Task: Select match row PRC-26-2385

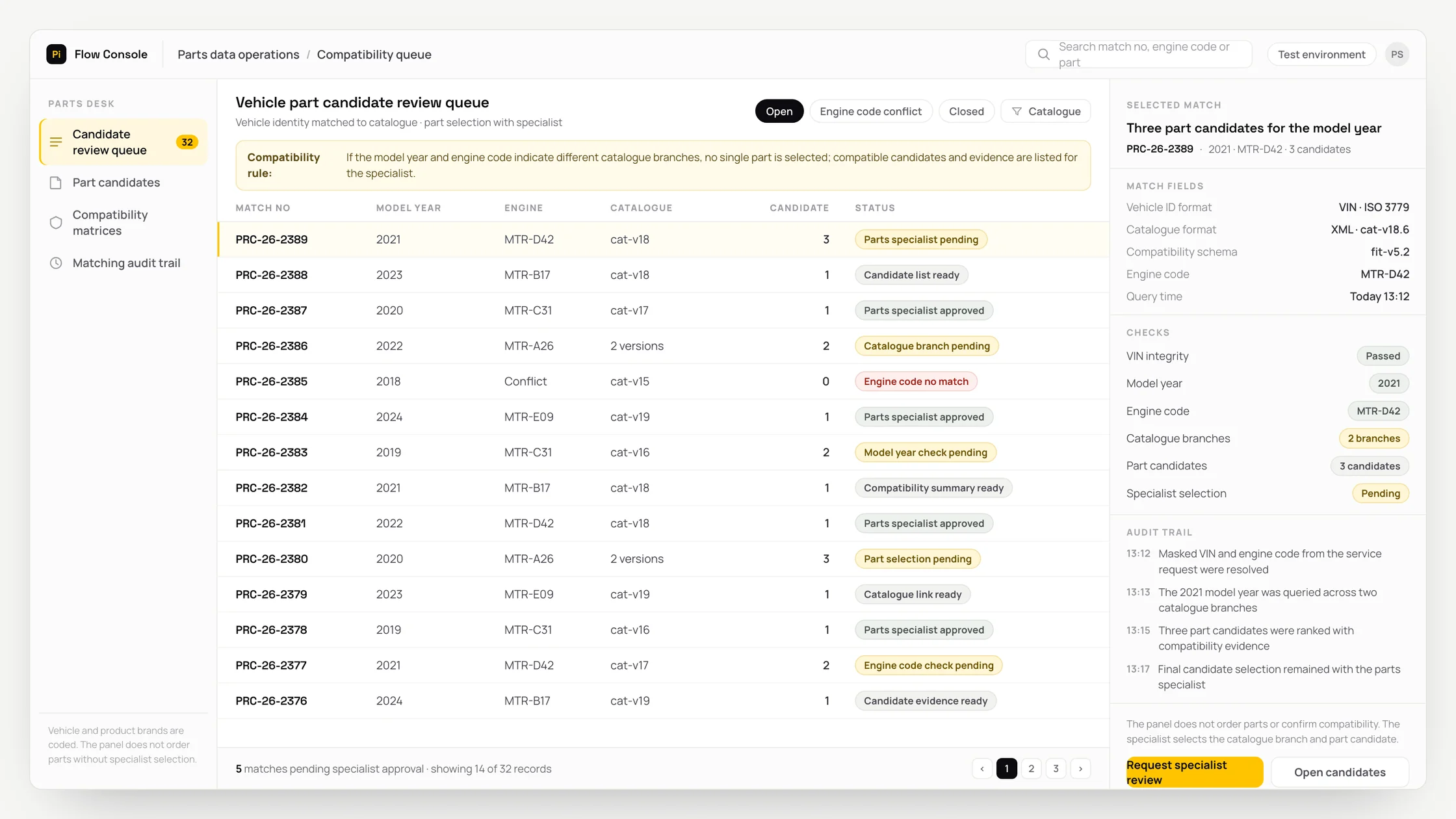Action: [663, 382]
